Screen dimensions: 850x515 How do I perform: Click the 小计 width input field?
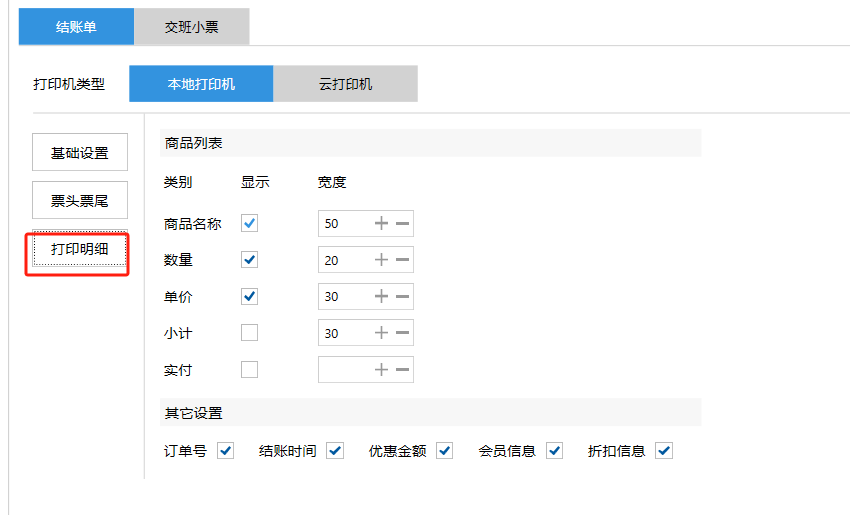point(343,333)
